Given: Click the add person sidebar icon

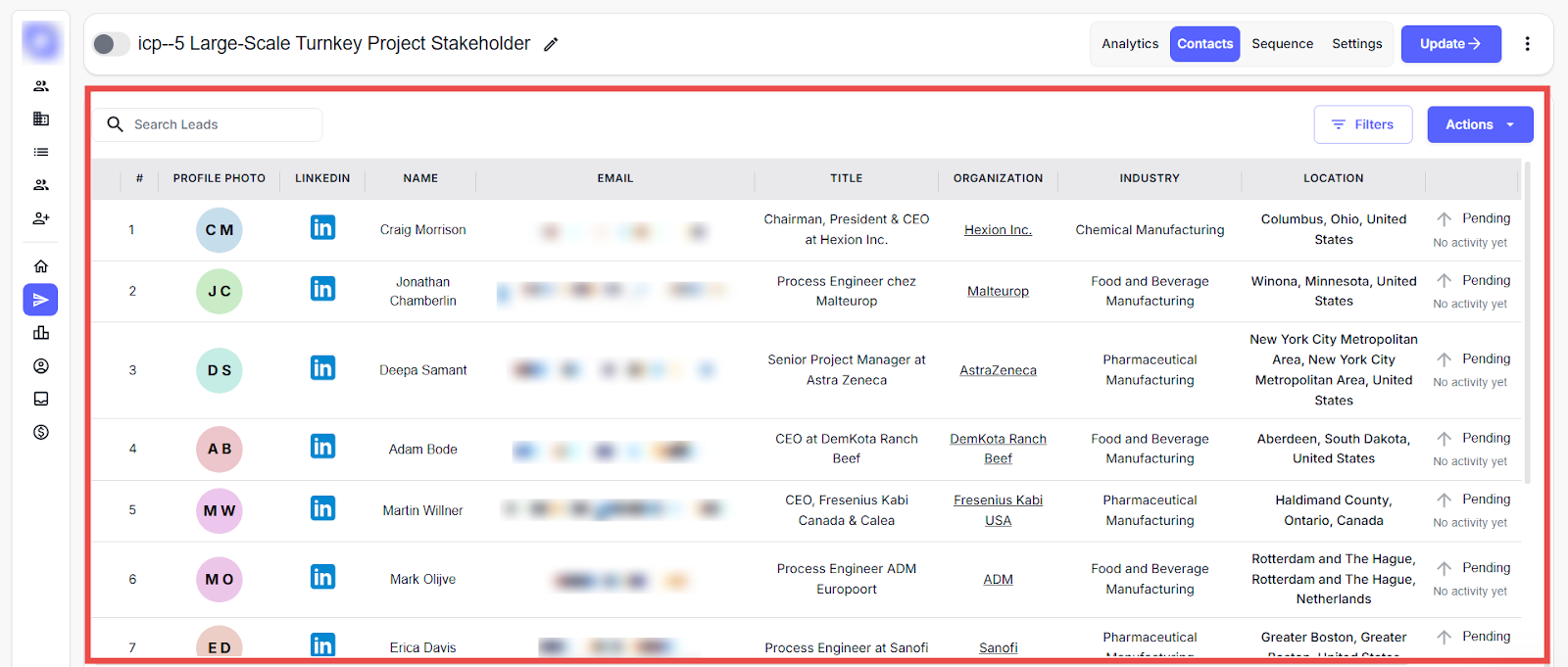Looking at the screenshot, I should tap(40, 218).
